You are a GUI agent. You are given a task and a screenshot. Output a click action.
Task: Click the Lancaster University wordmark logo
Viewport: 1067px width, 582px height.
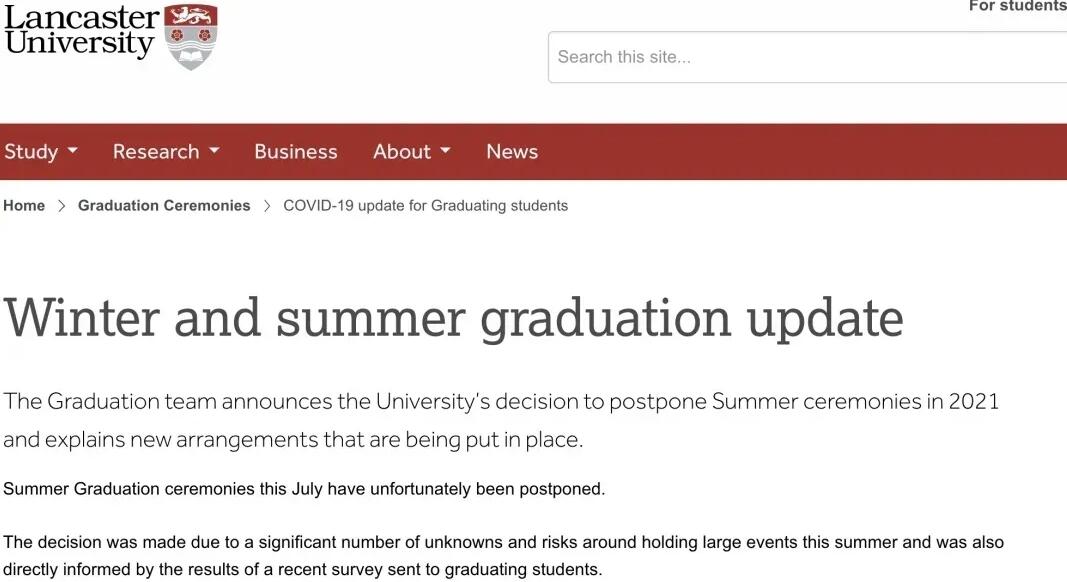tap(80, 31)
